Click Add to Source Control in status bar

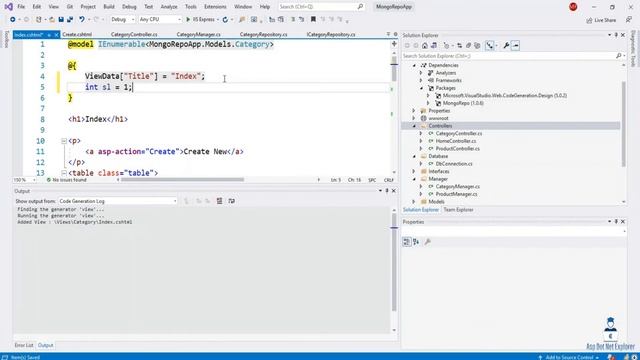point(568,357)
